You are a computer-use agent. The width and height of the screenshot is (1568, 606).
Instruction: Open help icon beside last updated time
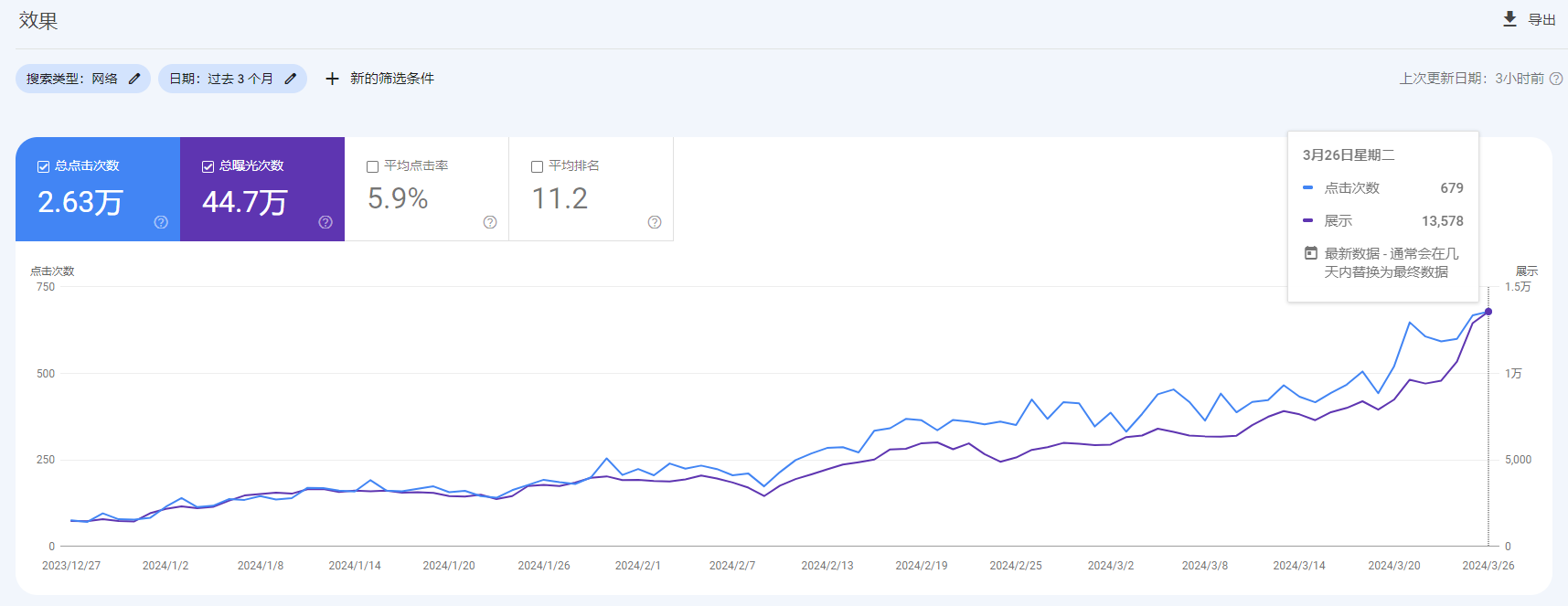pos(1556,79)
